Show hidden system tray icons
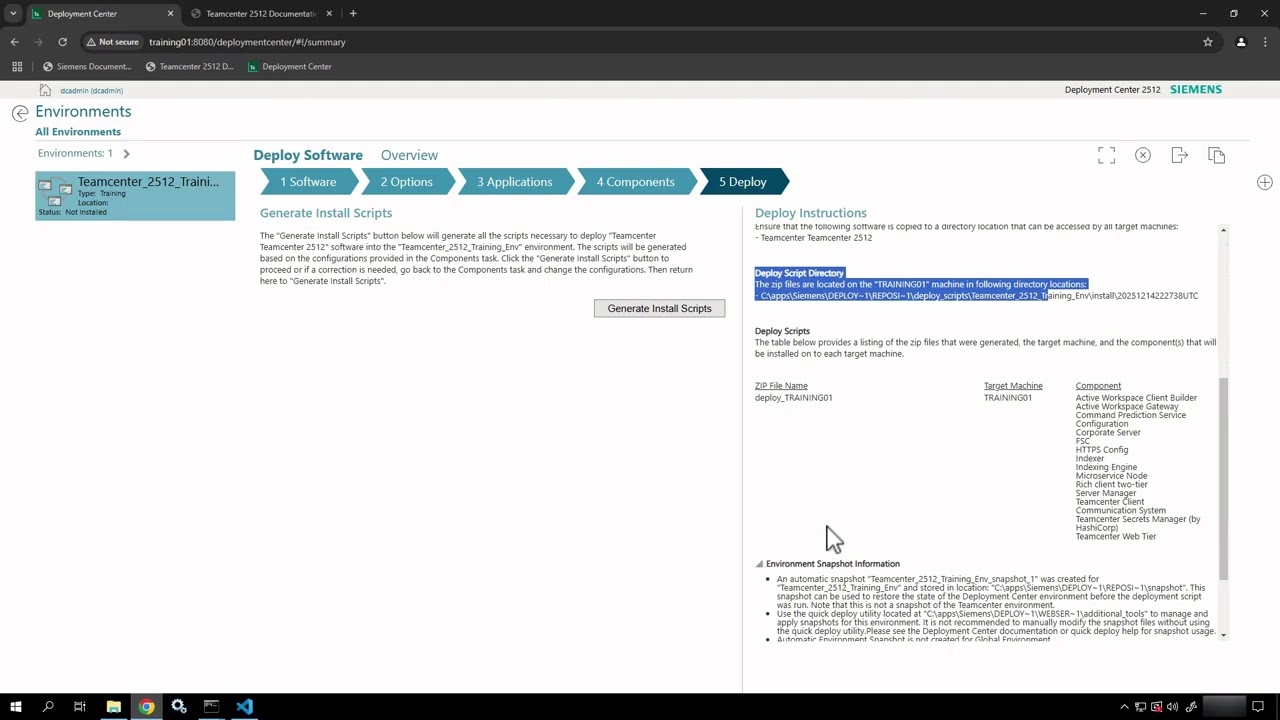Viewport: 1280px width, 720px height. [1125, 707]
